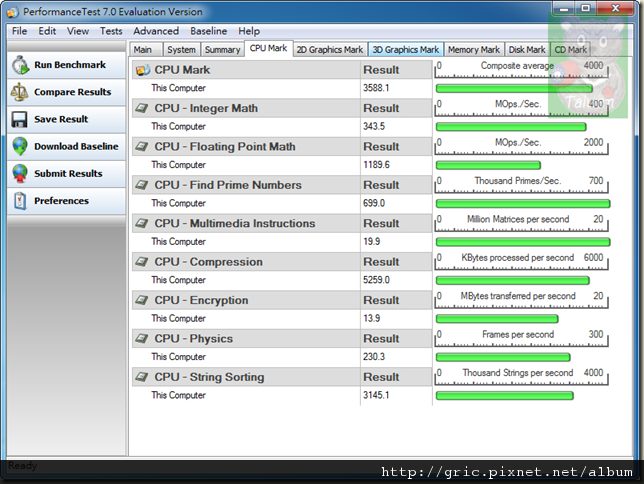Screen dimensions: 644x484
Task: Click the chip icon beside CPU - Physics
Action: pos(142,339)
